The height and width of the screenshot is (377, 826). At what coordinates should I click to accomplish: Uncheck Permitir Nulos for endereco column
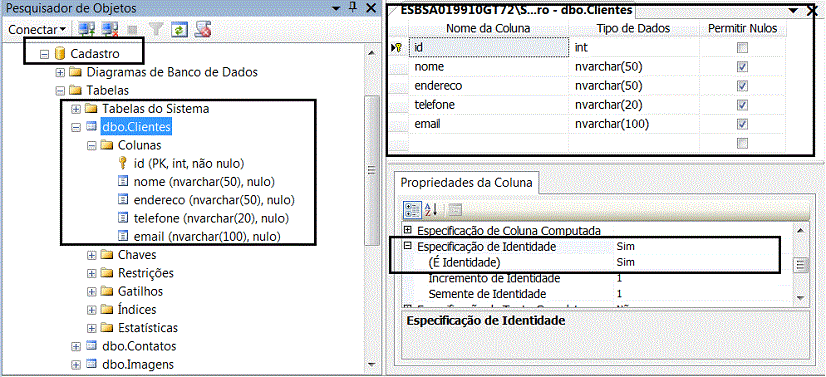pyautogui.click(x=742, y=86)
